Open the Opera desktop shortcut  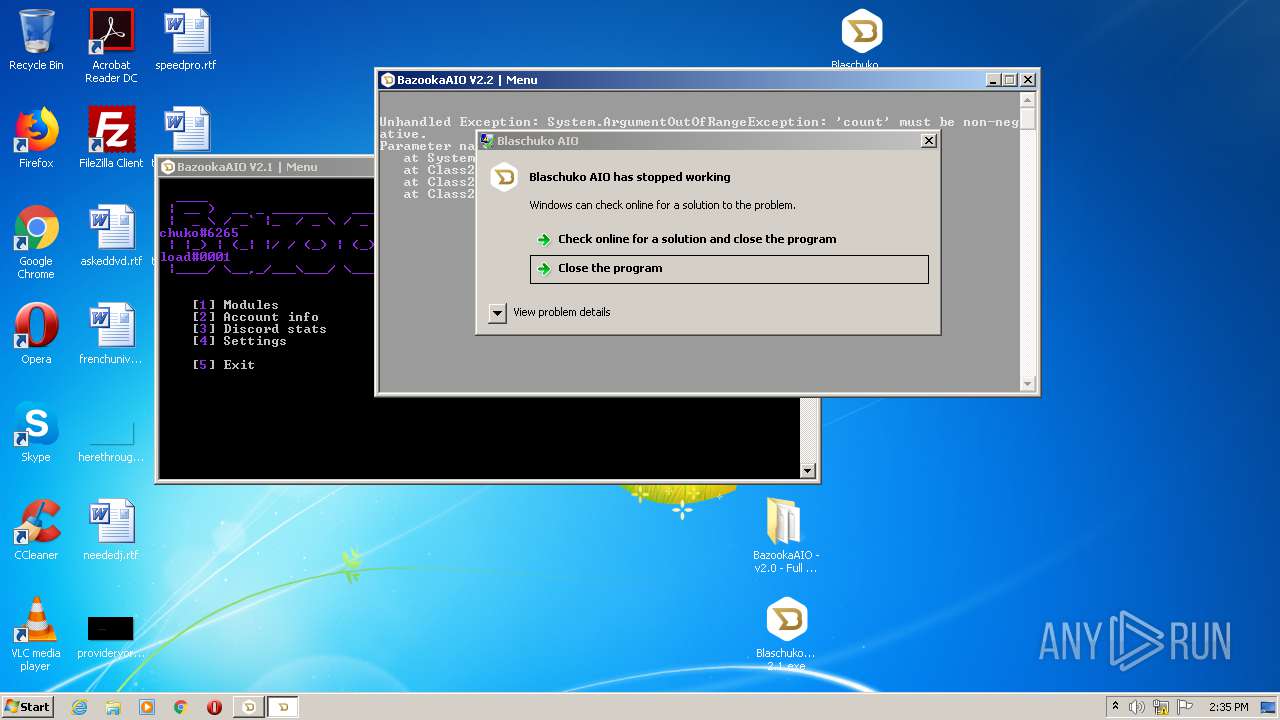click(x=36, y=334)
